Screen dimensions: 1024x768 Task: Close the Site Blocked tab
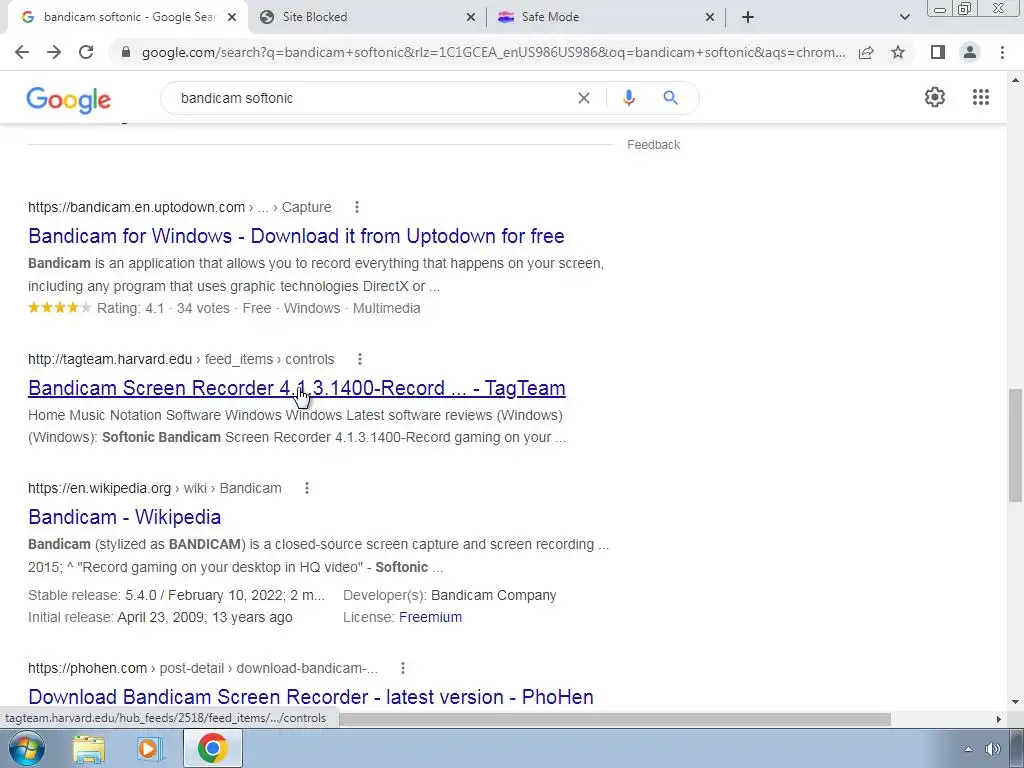pyautogui.click(x=471, y=18)
